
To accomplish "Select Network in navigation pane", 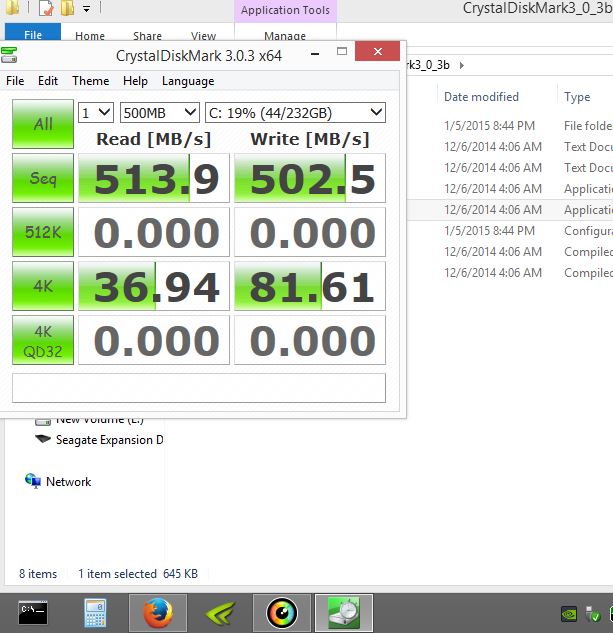I will tap(68, 482).
